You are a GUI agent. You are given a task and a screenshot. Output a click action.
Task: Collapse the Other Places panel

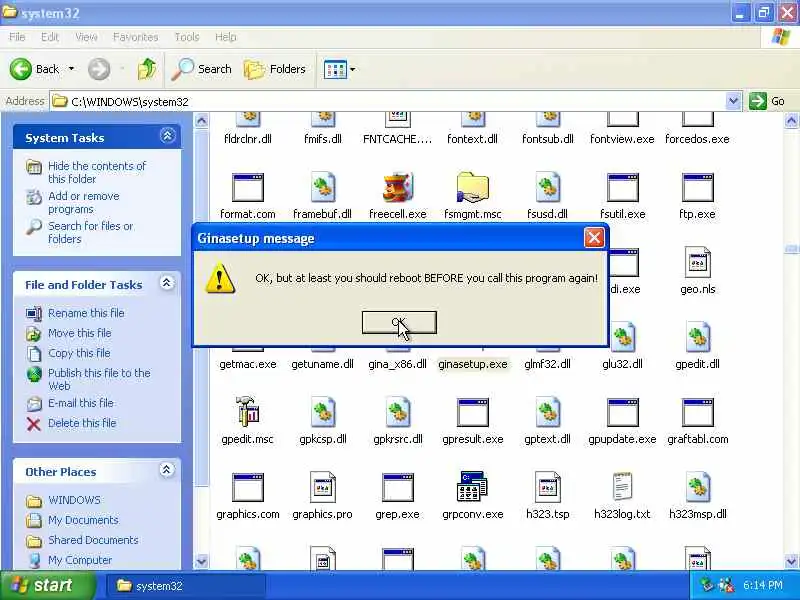(x=167, y=469)
